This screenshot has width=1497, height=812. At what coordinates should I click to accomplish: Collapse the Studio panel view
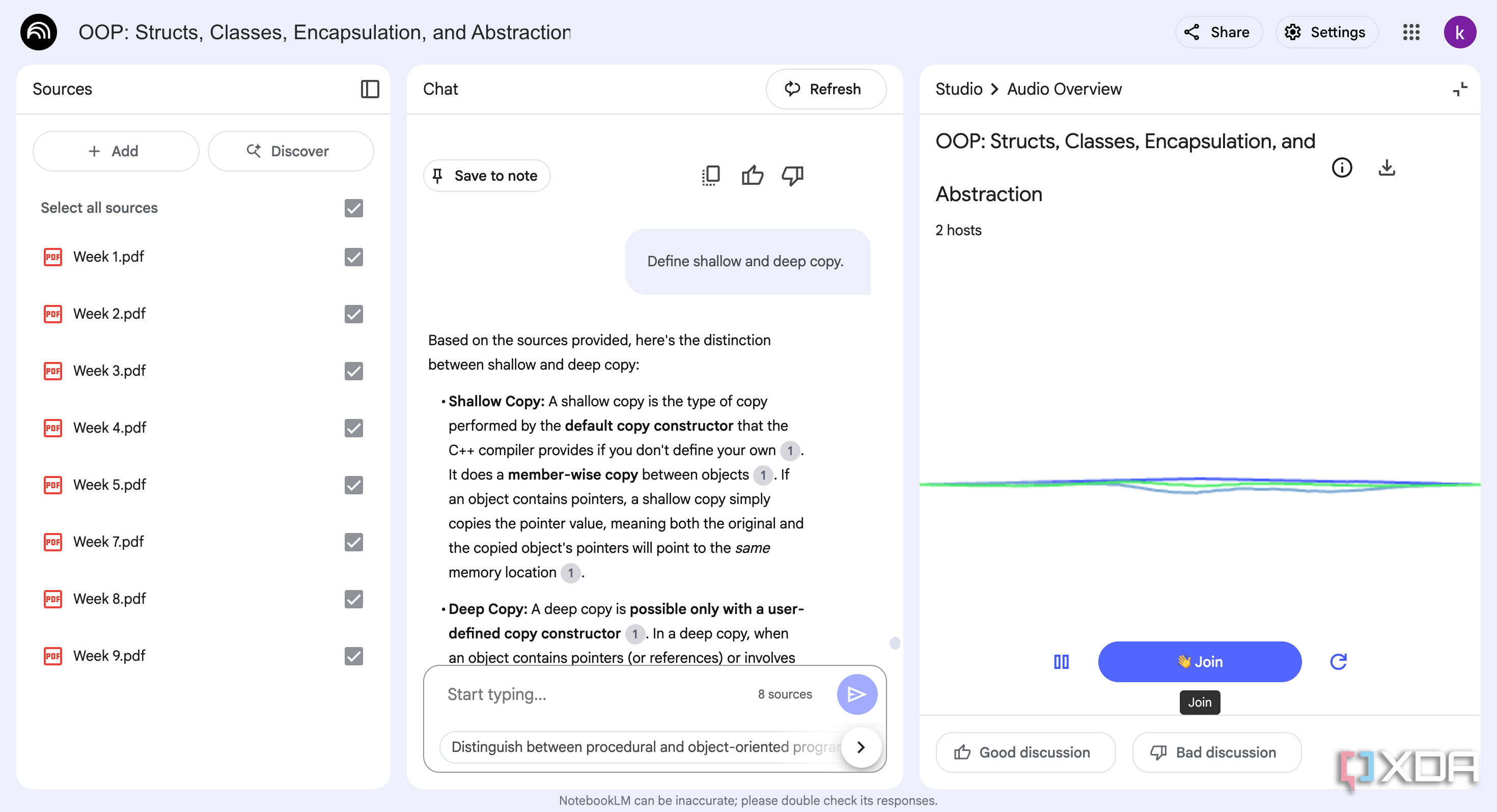click(x=1460, y=89)
